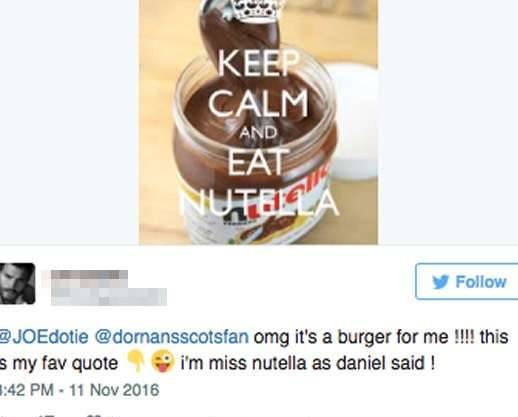Click the blurred display name

point(89,275)
